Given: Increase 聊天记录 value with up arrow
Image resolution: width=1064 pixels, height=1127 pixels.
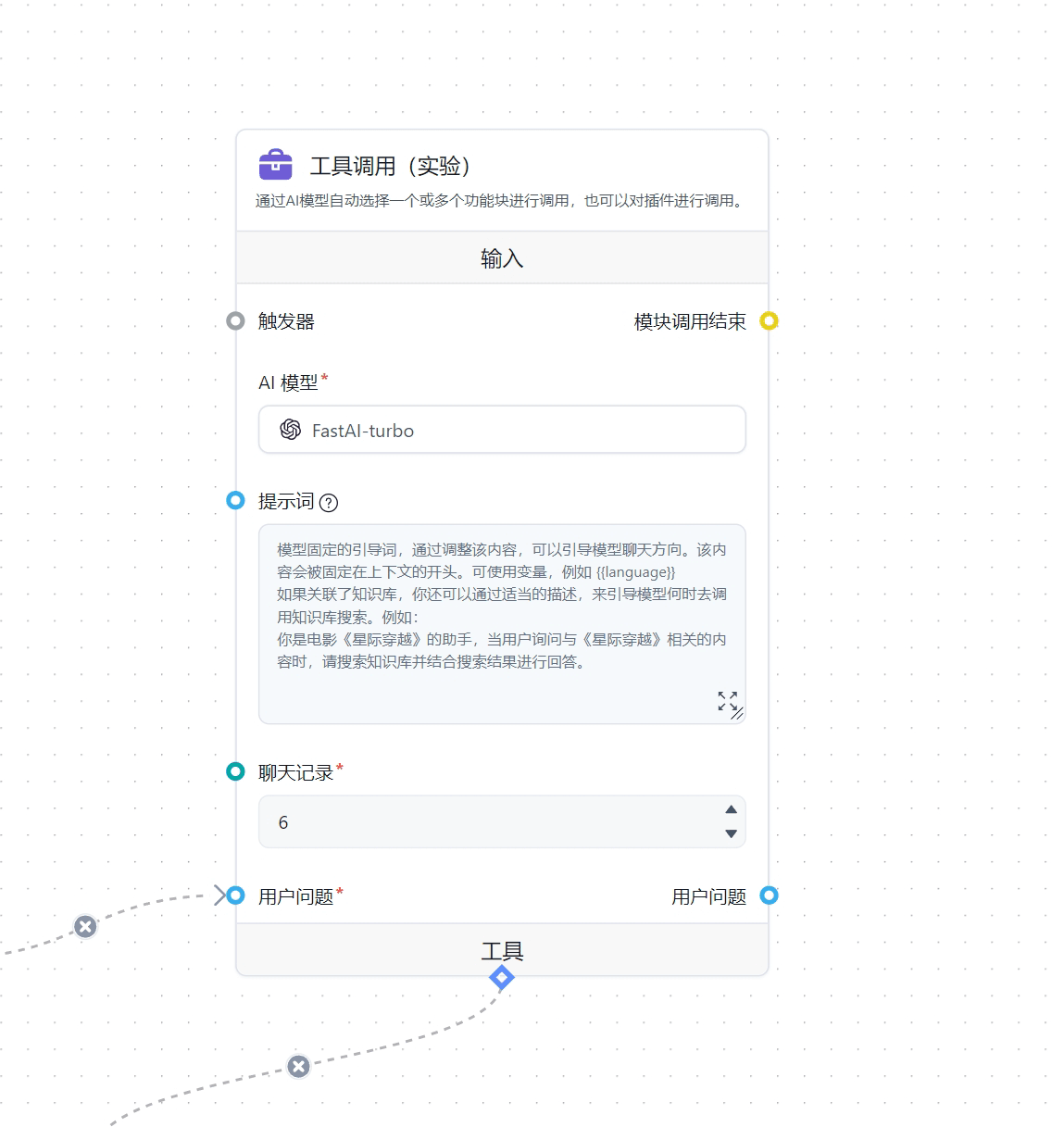Looking at the screenshot, I should tap(731, 809).
